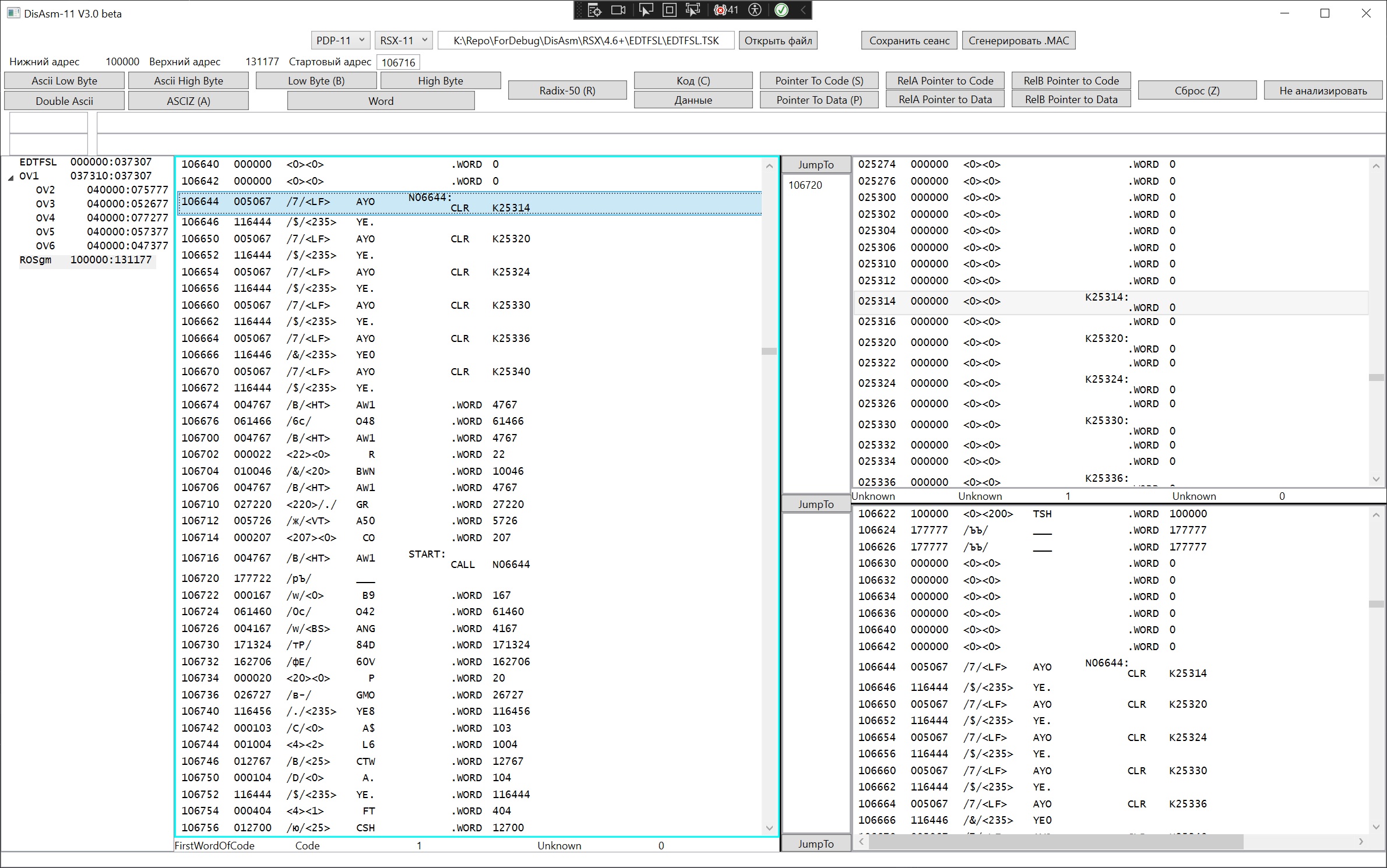Click the accessibility checker person icon
The height and width of the screenshot is (868, 1387).
pyautogui.click(x=755, y=10)
